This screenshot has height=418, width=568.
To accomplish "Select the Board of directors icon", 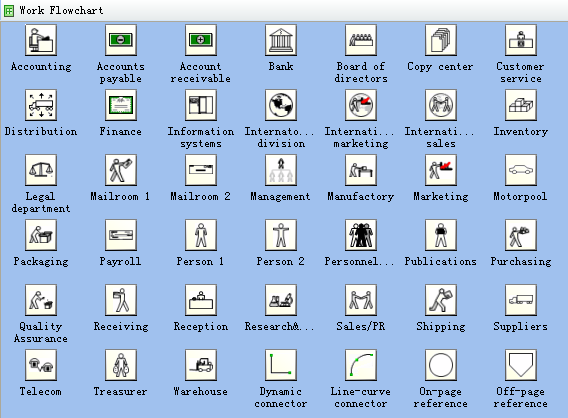I will pos(361,40).
